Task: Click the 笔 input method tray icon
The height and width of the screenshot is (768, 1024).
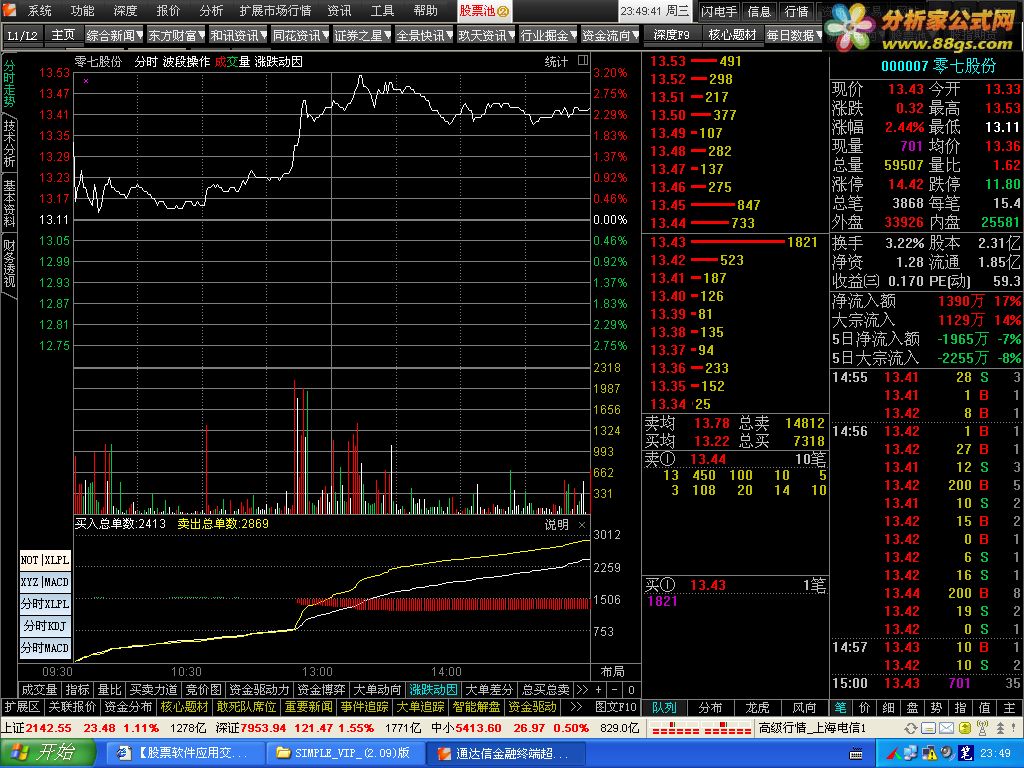Action: [x=967, y=753]
